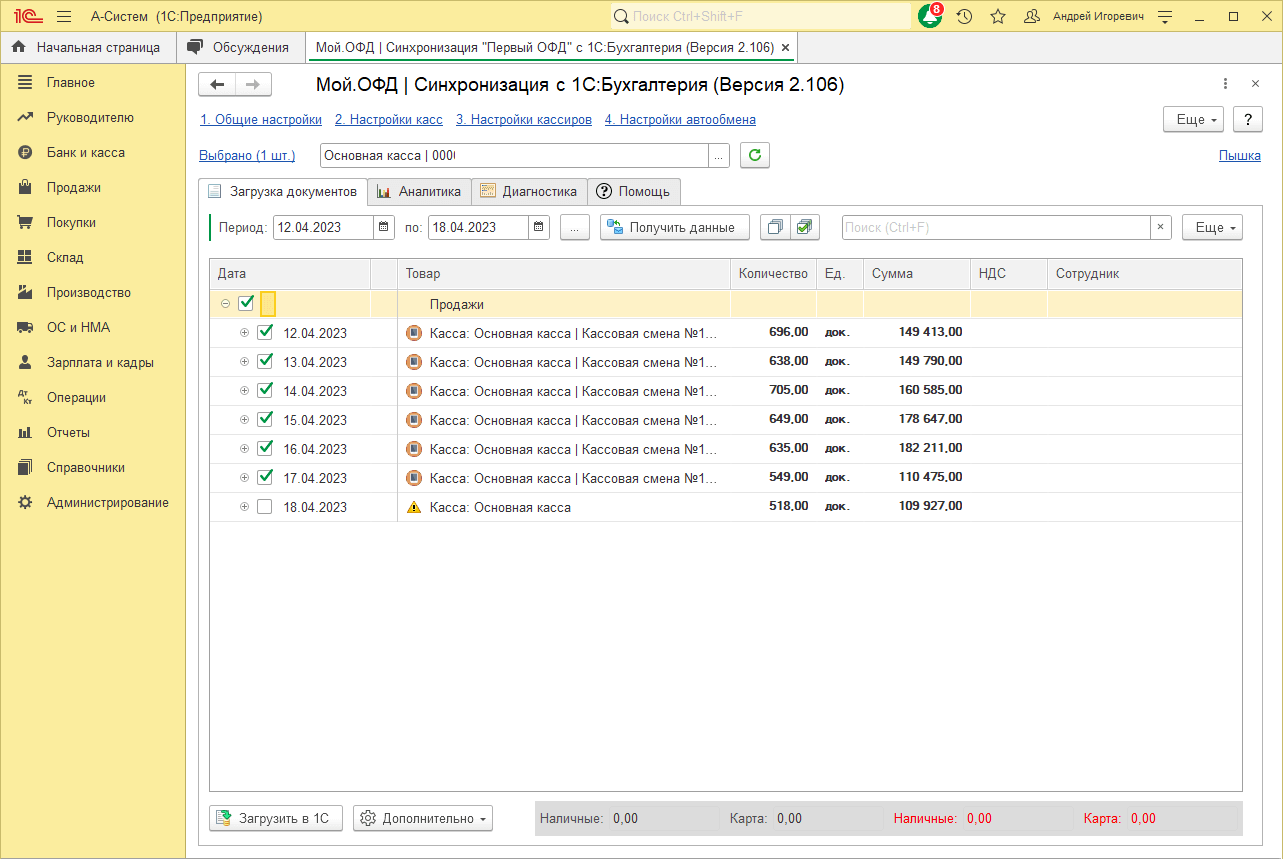Viewport: 1283px width, 859px height.
Task: Expand the 18.04.2023 row
Action: [244, 507]
